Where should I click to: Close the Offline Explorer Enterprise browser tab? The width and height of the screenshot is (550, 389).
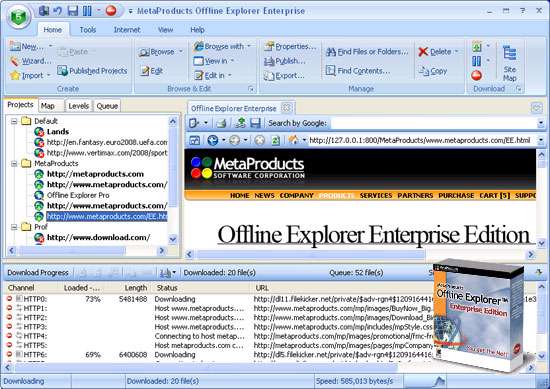coord(287,108)
